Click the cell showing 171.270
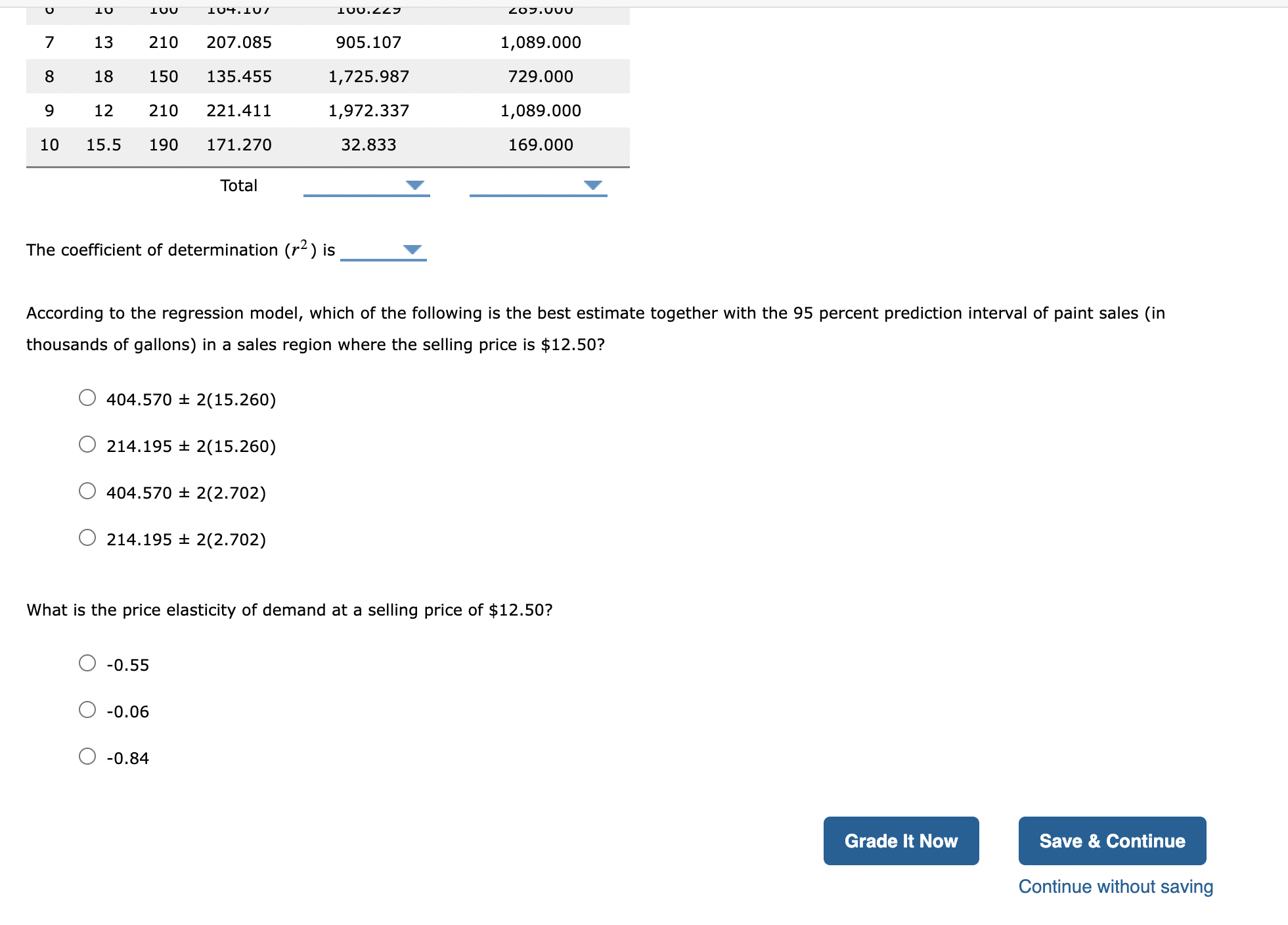Image resolution: width=1288 pixels, height=925 pixels. [x=239, y=145]
